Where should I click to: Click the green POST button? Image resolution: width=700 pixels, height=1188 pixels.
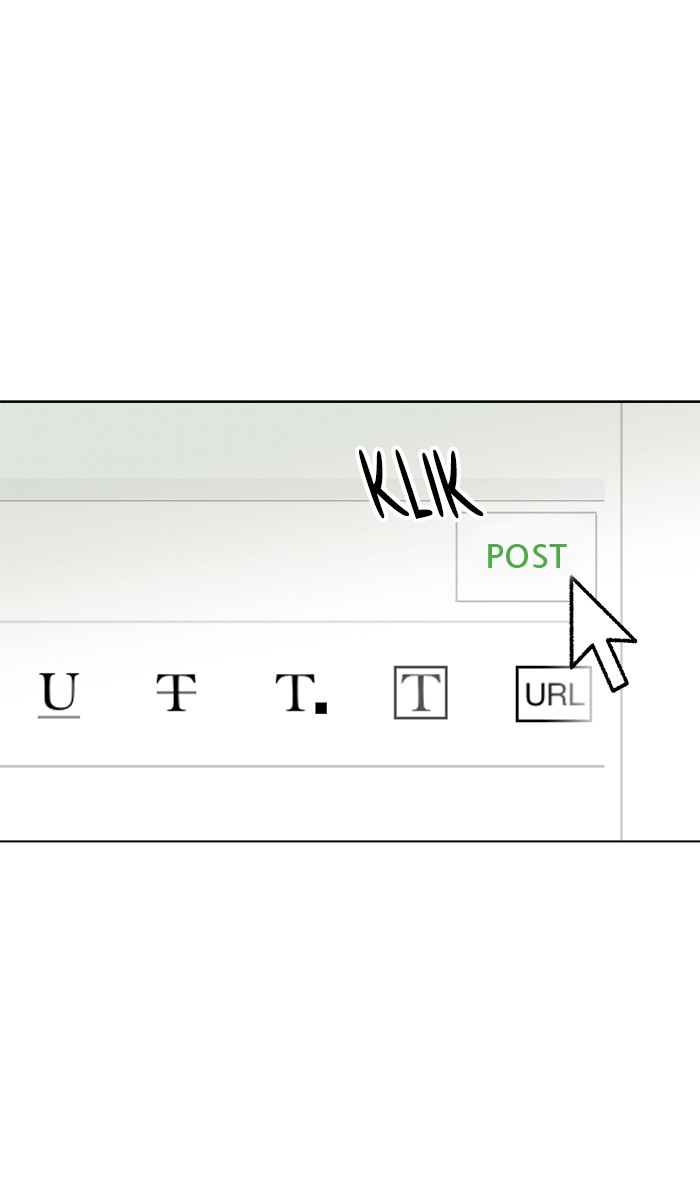526,557
